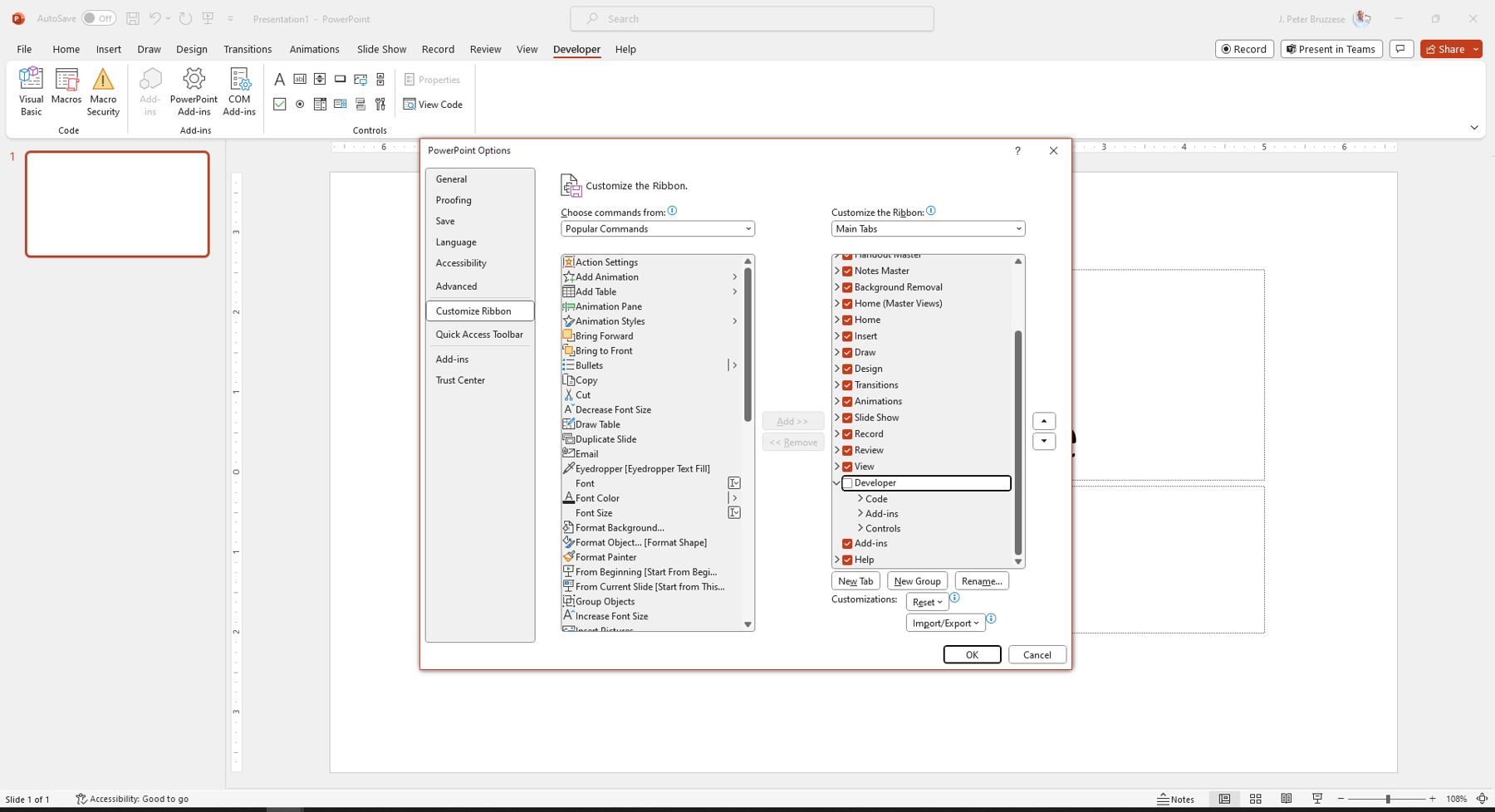Open Macro Security settings
The image size is (1495, 812).
click(103, 91)
